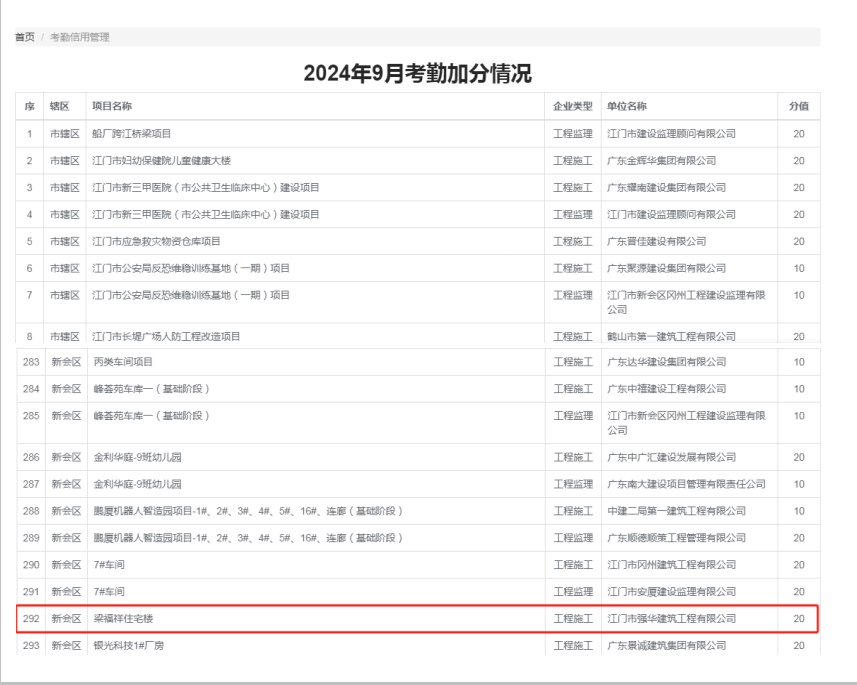Select 江门市建设监理顾问有限公司 in row 4
This screenshot has width=857, height=685.
[671, 214]
